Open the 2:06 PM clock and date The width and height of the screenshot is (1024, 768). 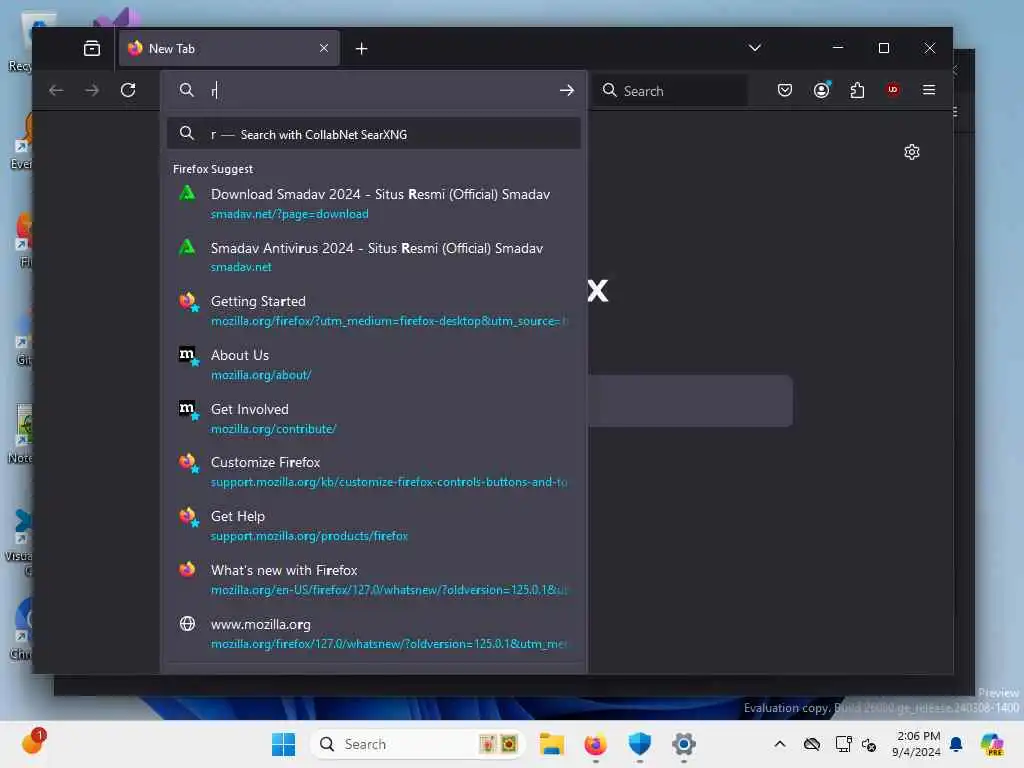pos(917,744)
